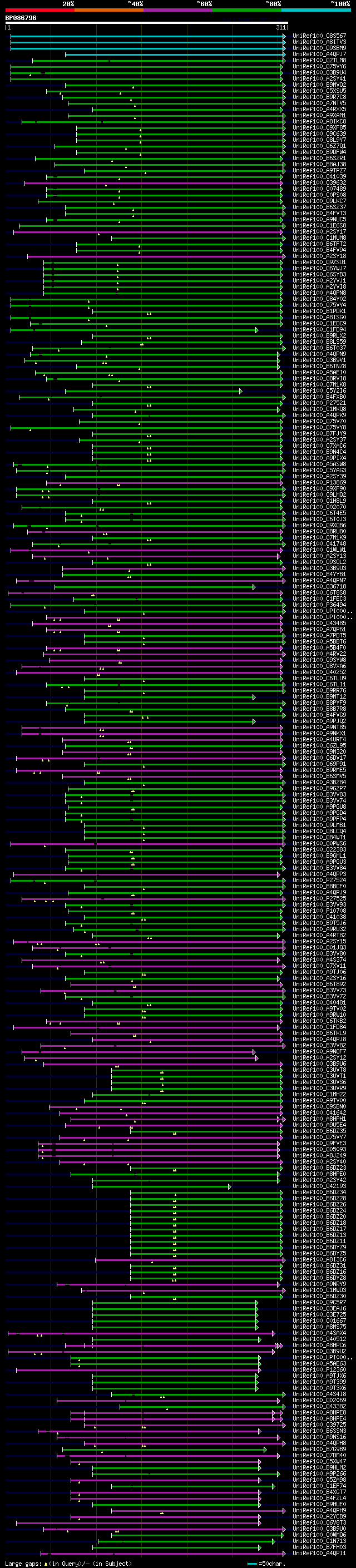Open the UniRef100_A2SY17 entry
356x1568 pixels.
[319, 231]
